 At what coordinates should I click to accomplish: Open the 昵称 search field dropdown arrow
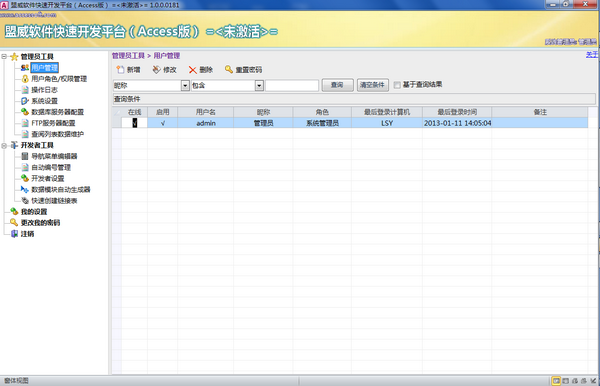point(185,85)
